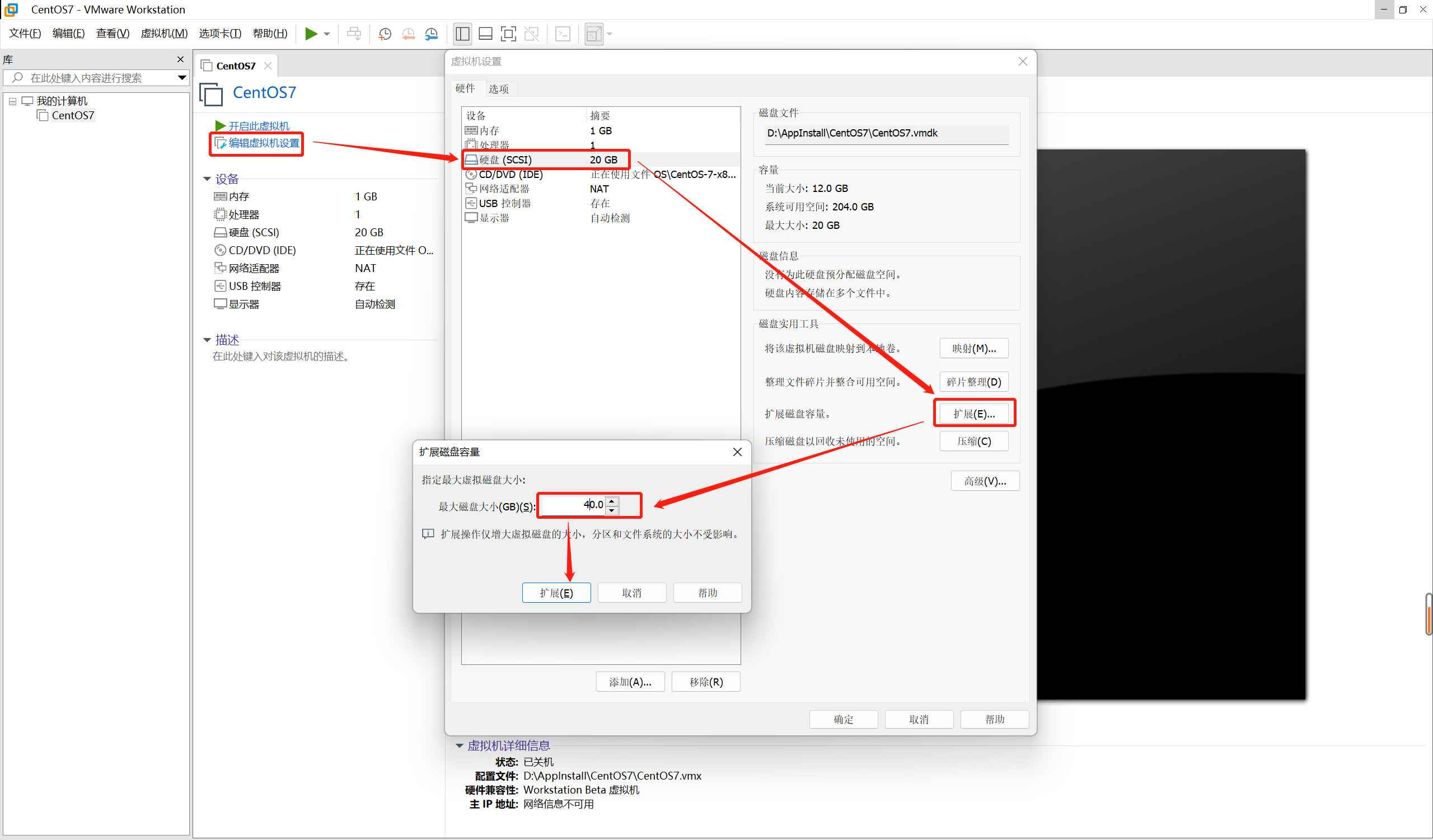Switch to the 选项 tab in settings
The width and height of the screenshot is (1433, 840).
point(499,89)
